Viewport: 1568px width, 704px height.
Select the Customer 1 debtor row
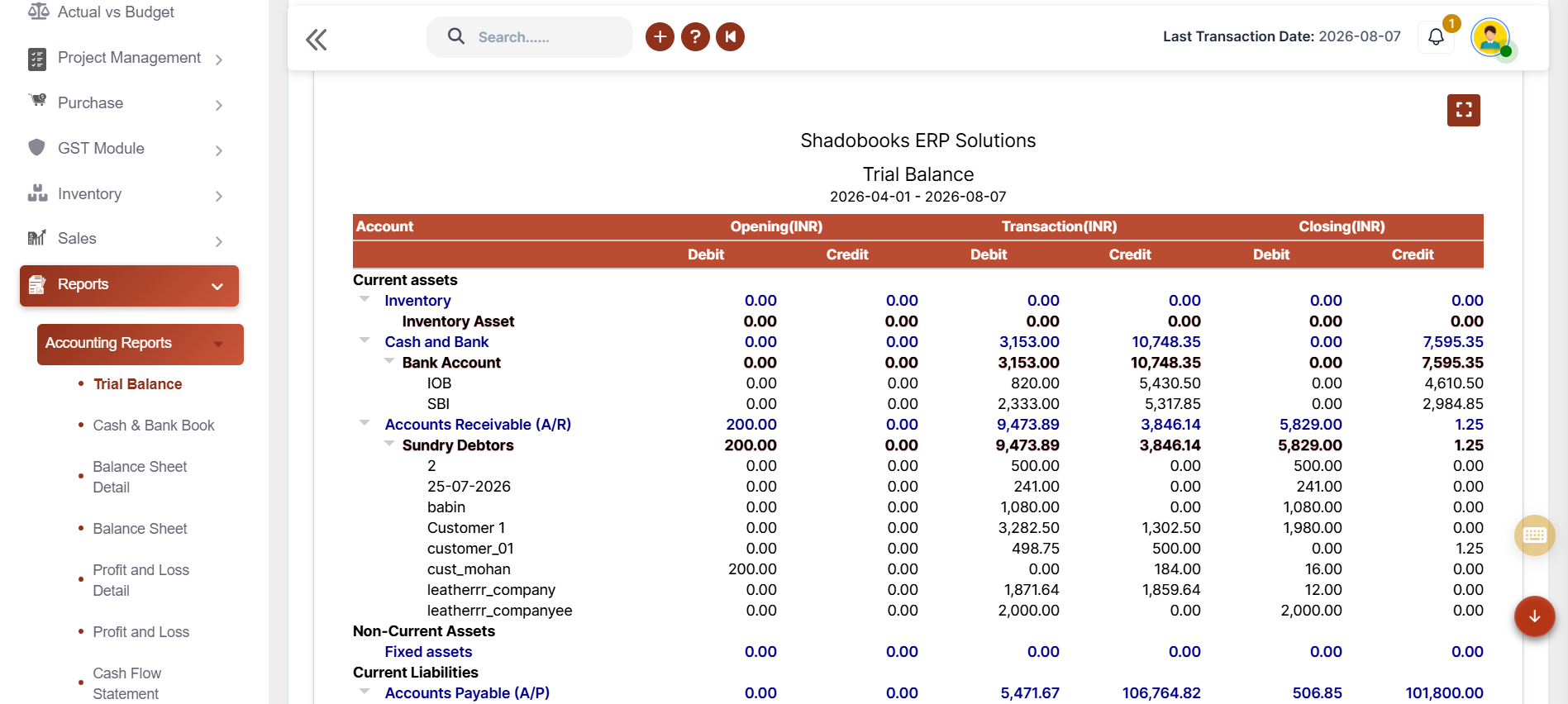click(x=917, y=528)
